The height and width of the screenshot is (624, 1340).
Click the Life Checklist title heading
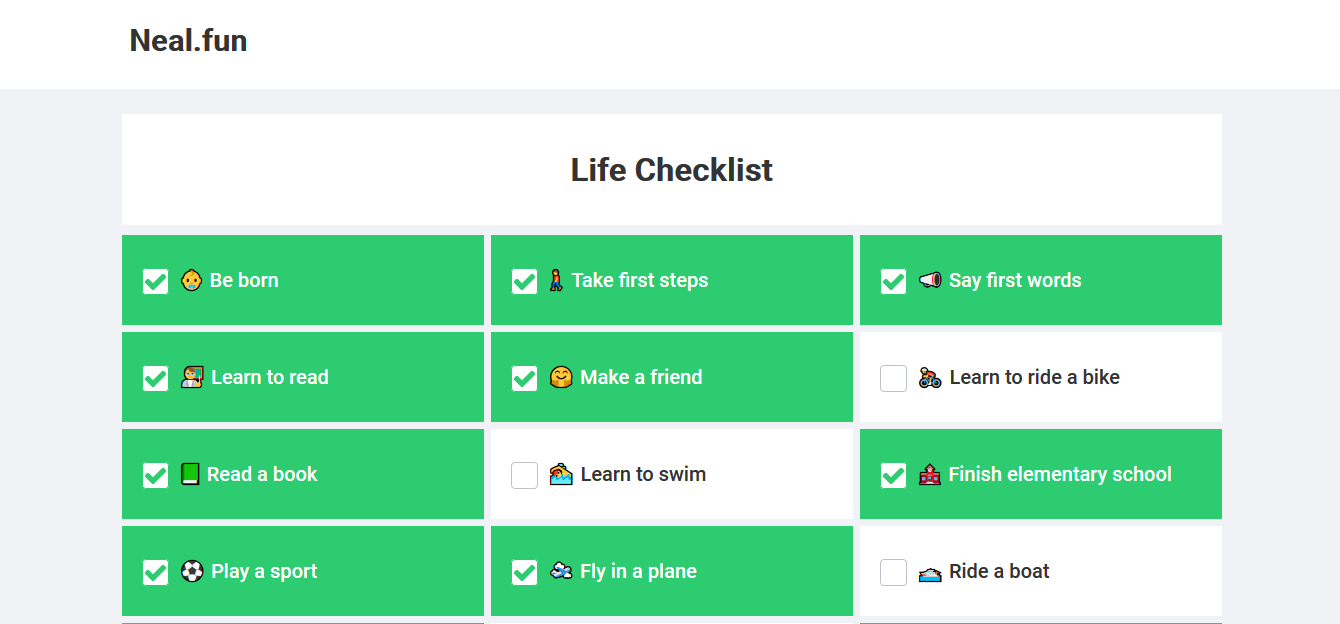pyautogui.click(x=671, y=170)
